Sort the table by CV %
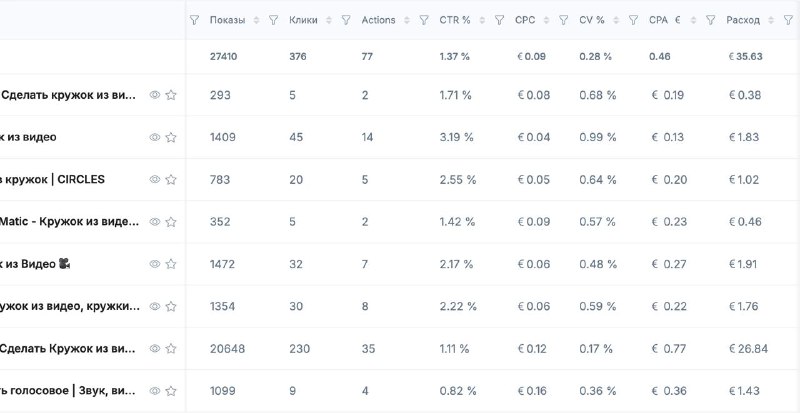The image size is (800, 413). click(616, 20)
